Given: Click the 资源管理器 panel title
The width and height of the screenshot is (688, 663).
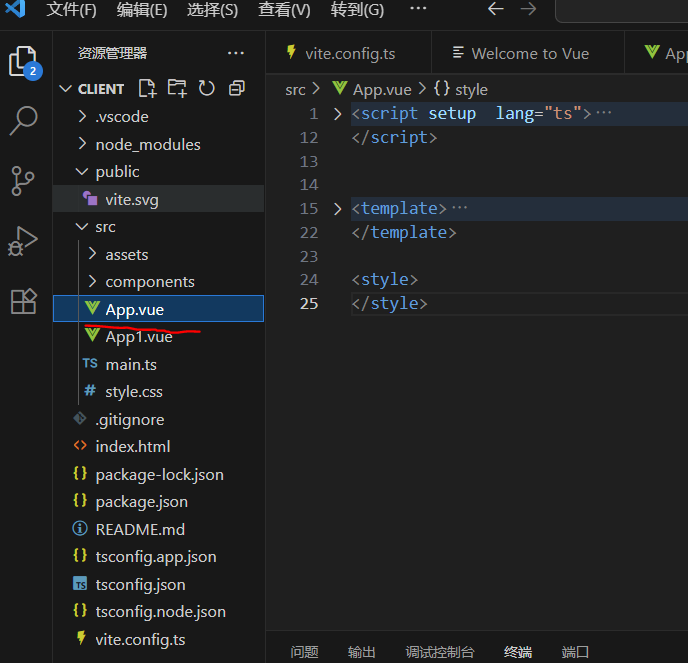Looking at the screenshot, I should tap(112, 54).
